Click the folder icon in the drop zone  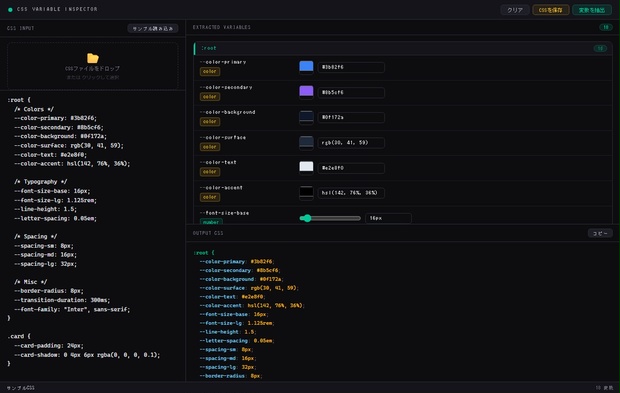pyautogui.click(x=93, y=58)
